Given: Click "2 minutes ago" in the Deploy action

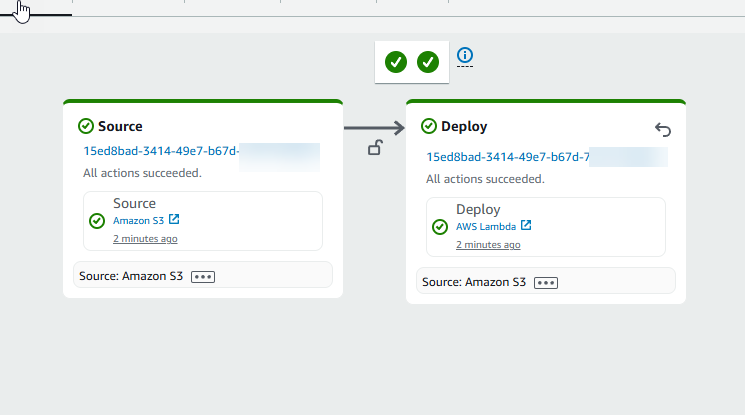Looking at the screenshot, I should coord(488,245).
